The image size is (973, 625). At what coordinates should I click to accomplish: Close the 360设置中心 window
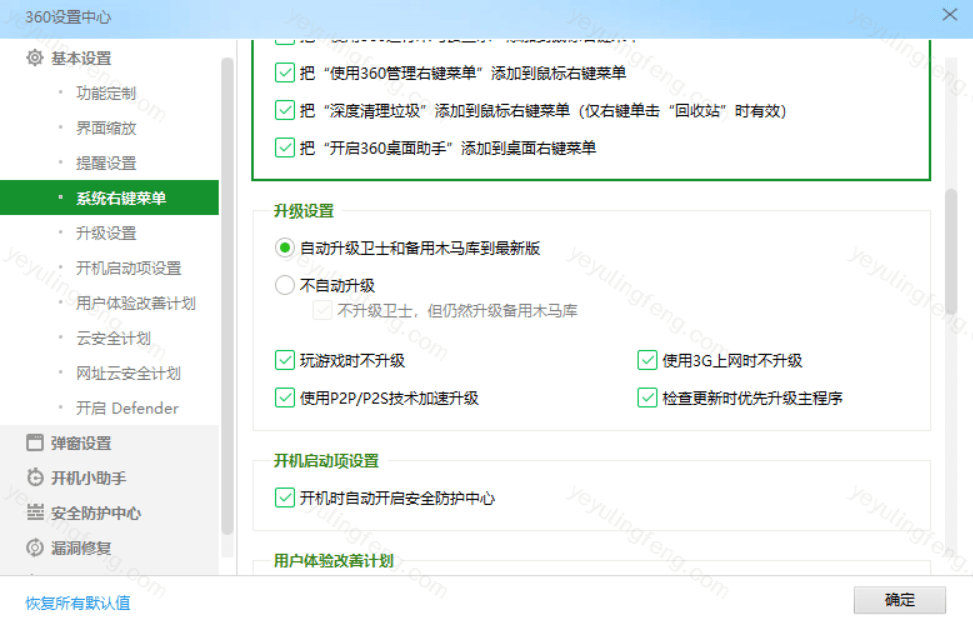[x=949, y=14]
